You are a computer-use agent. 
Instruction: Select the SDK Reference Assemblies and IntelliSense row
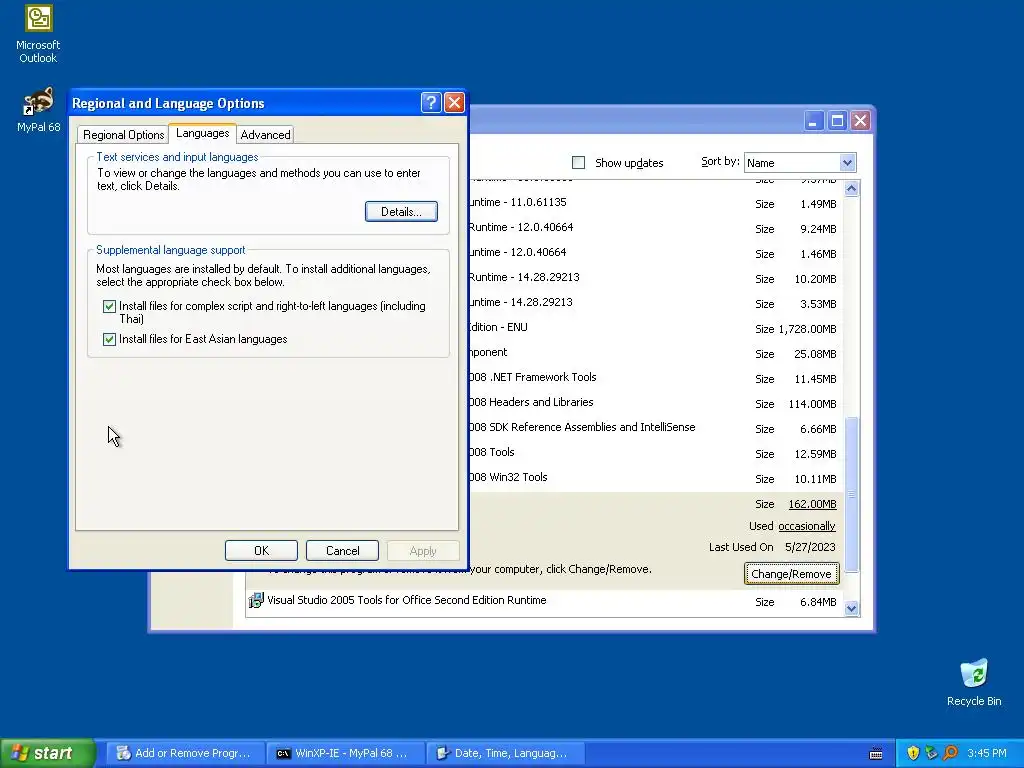(x=656, y=428)
